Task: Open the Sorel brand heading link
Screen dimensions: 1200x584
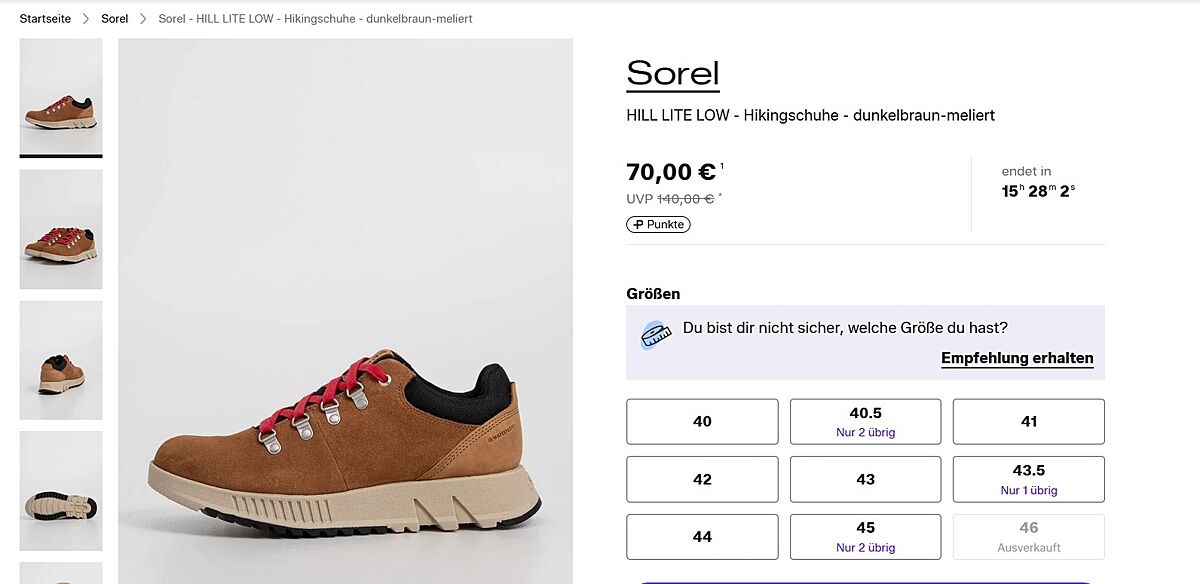Action: [673, 74]
